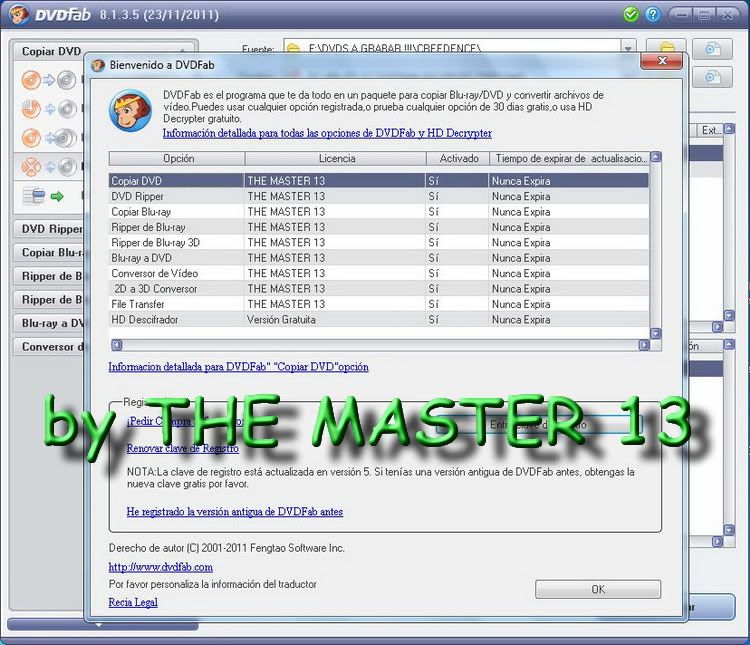Image resolution: width=750 pixels, height=645 pixels.
Task: Select the File Transfer row
Action: pos(379,304)
